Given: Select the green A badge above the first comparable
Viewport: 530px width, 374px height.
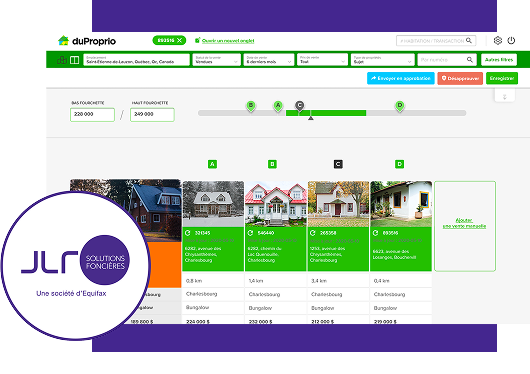Looking at the screenshot, I should coord(212,164).
